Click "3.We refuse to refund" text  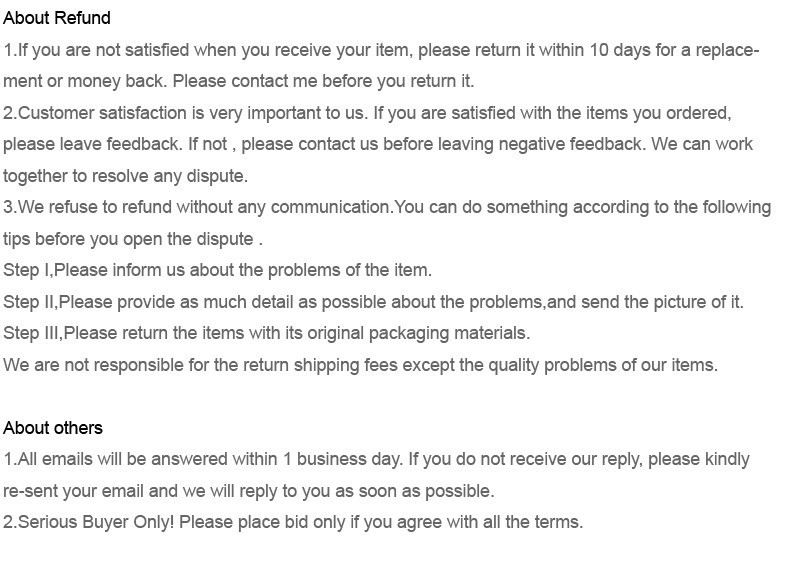88,207
